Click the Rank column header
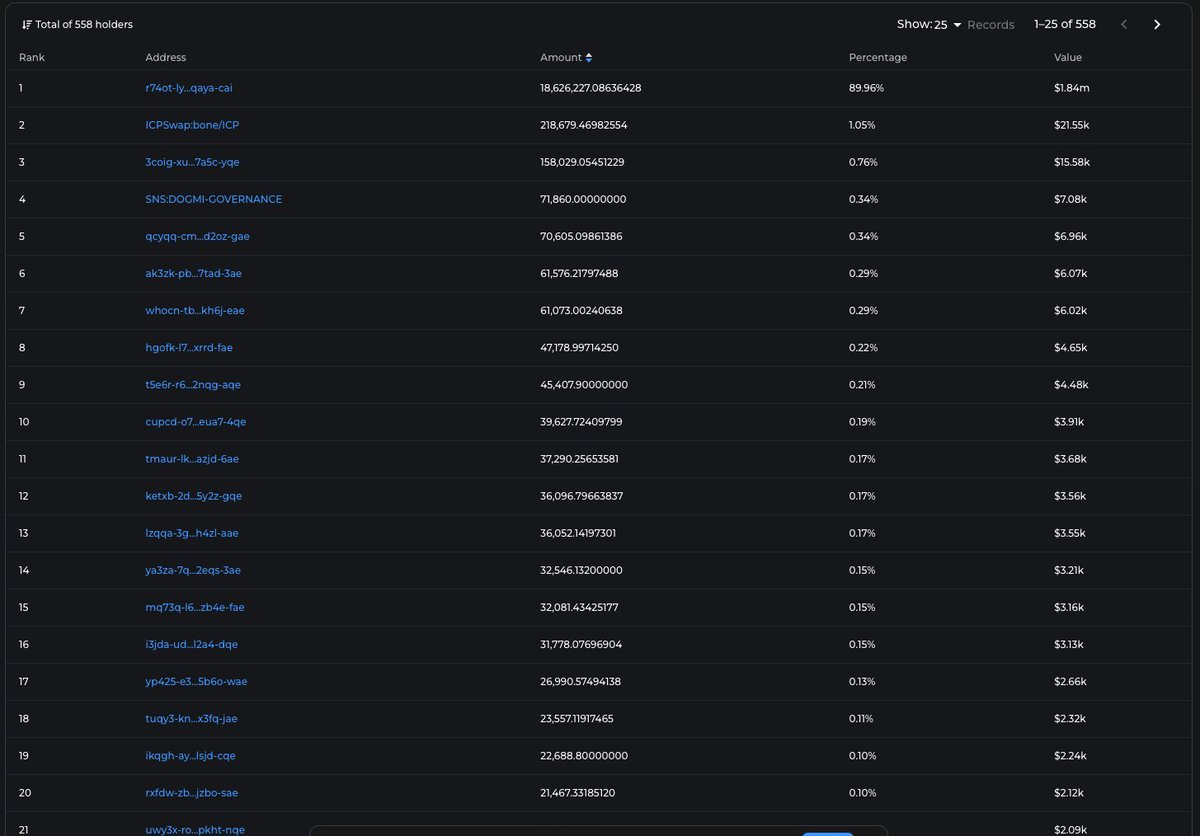This screenshot has height=836, width=1200. pyautogui.click(x=32, y=57)
